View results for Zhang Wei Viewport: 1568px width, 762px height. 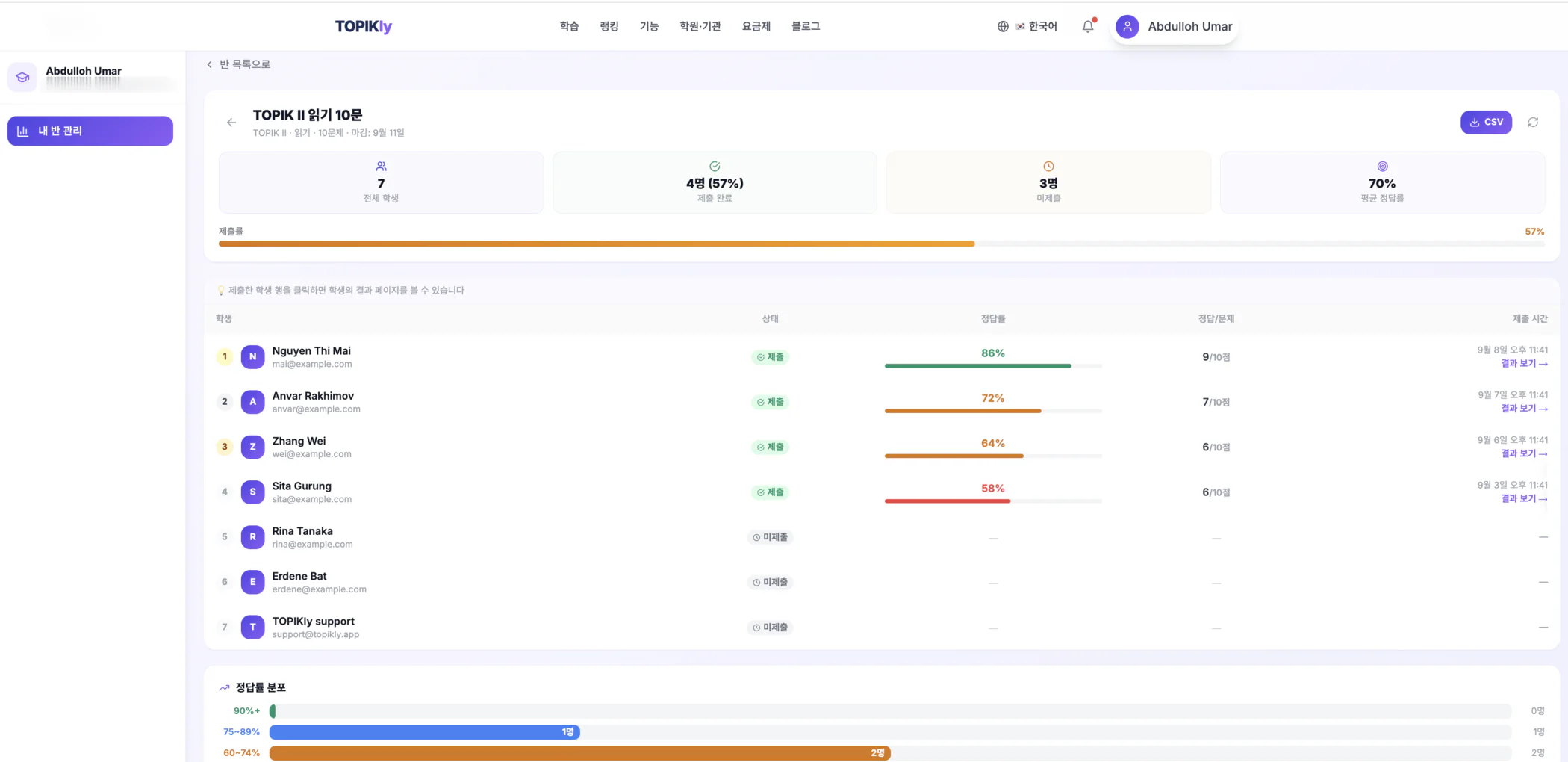[x=1524, y=453]
